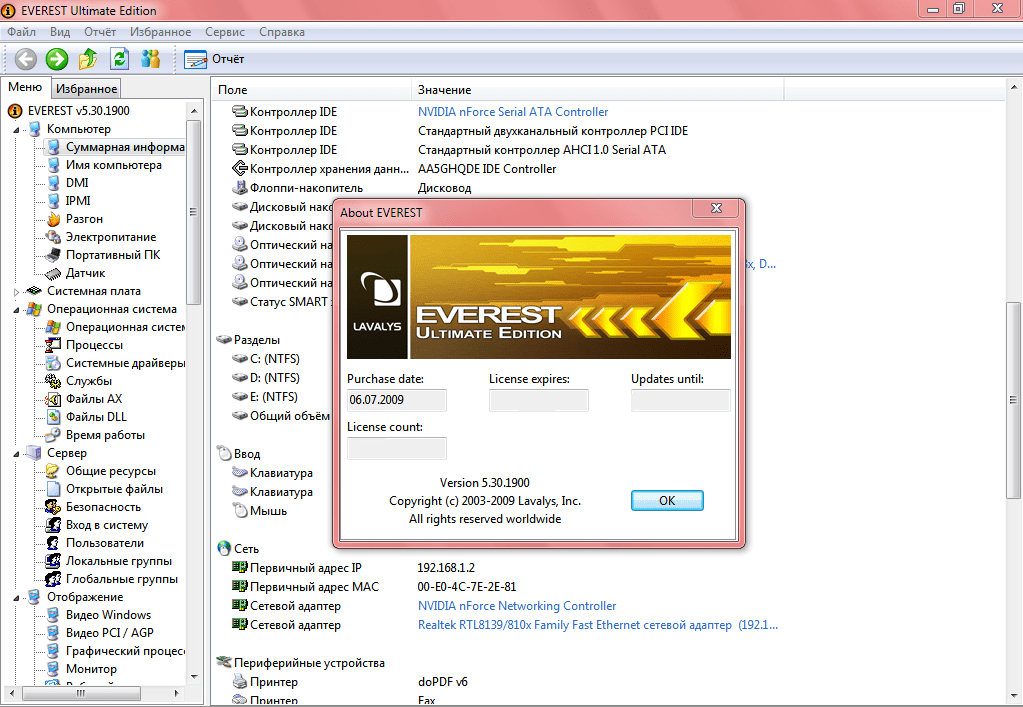
Task: Click the Вход в систему icon
Action: [53, 525]
